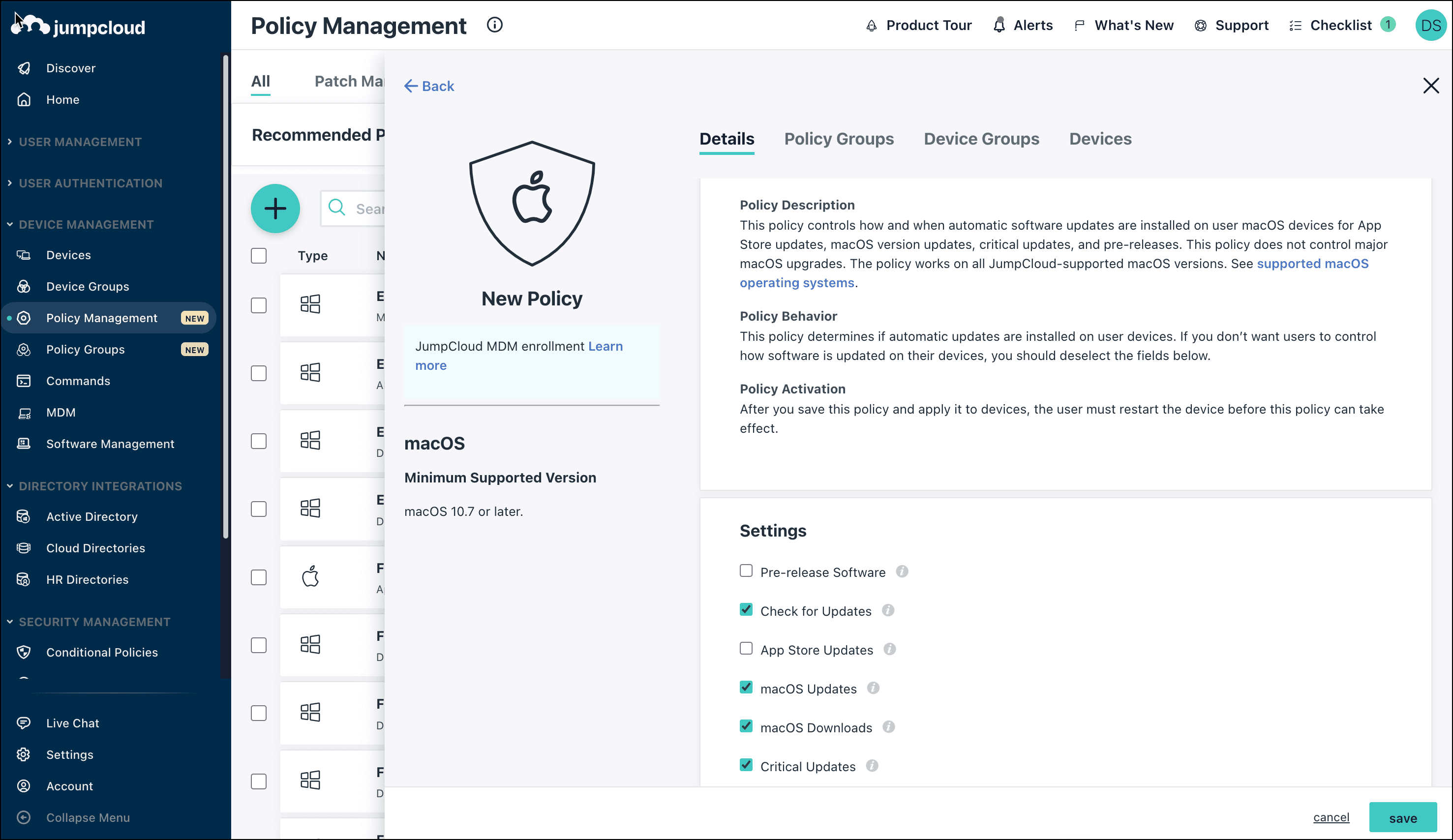Open Account in the sidebar
The height and width of the screenshot is (840, 1453).
coord(69,786)
